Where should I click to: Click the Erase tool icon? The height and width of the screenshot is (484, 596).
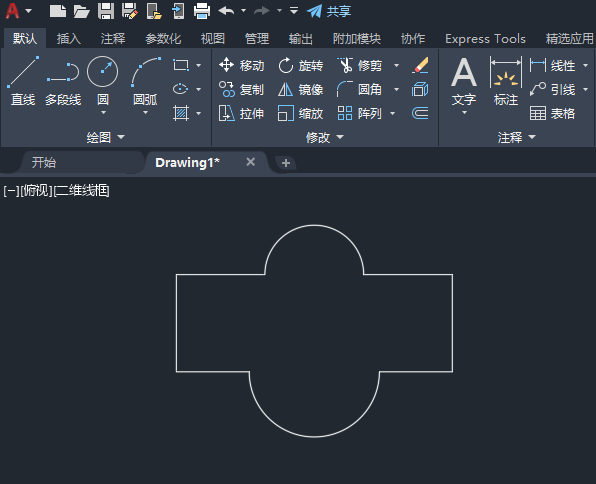[x=420, y=65]
